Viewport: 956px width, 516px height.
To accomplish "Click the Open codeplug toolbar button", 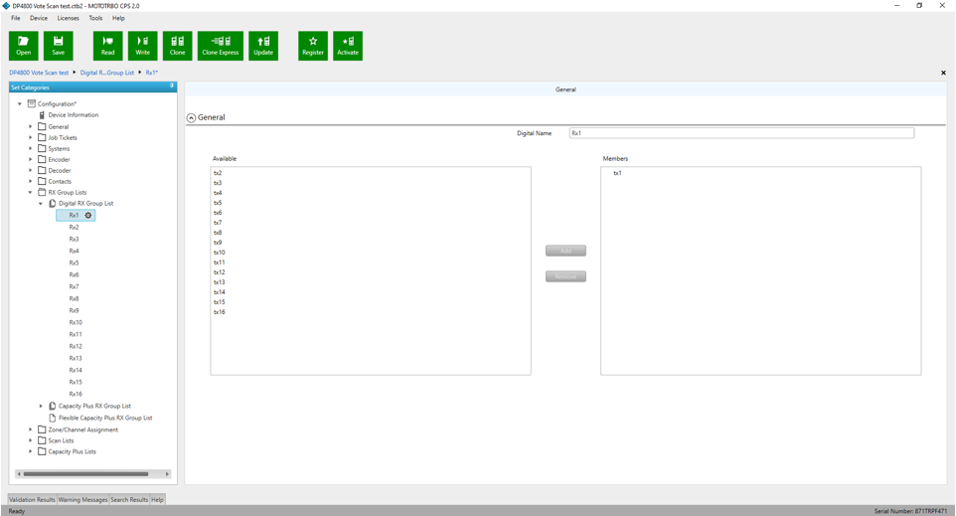I will [23, 45].
